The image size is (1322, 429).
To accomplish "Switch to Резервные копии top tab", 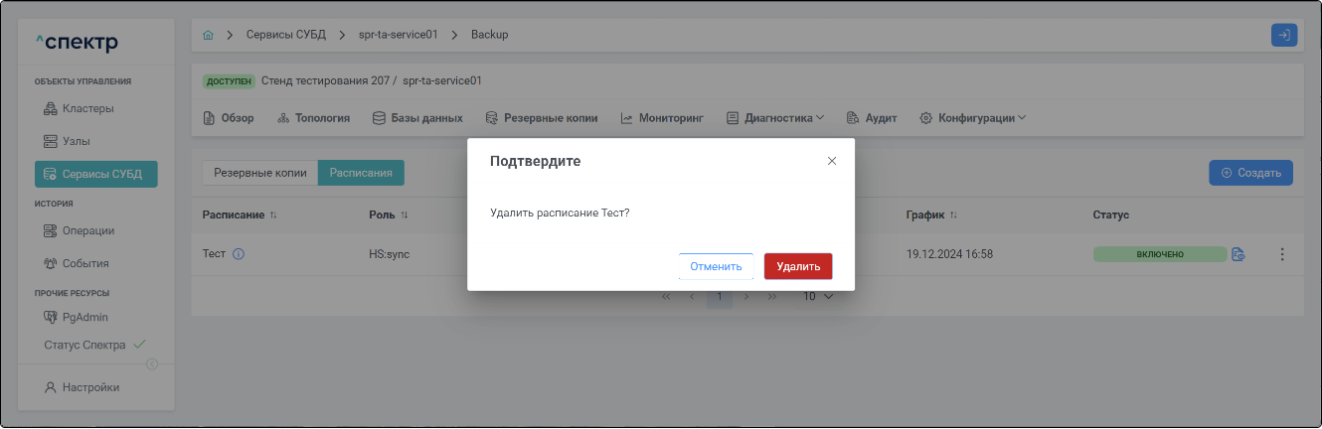I will (541, 118).
